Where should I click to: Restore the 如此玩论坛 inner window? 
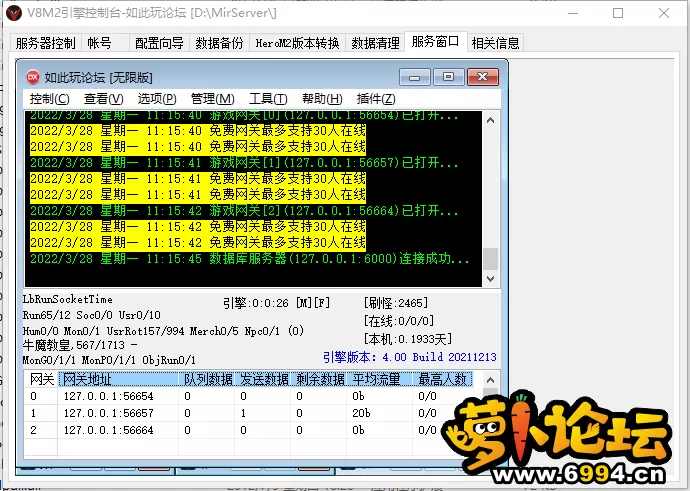[448, 76]
